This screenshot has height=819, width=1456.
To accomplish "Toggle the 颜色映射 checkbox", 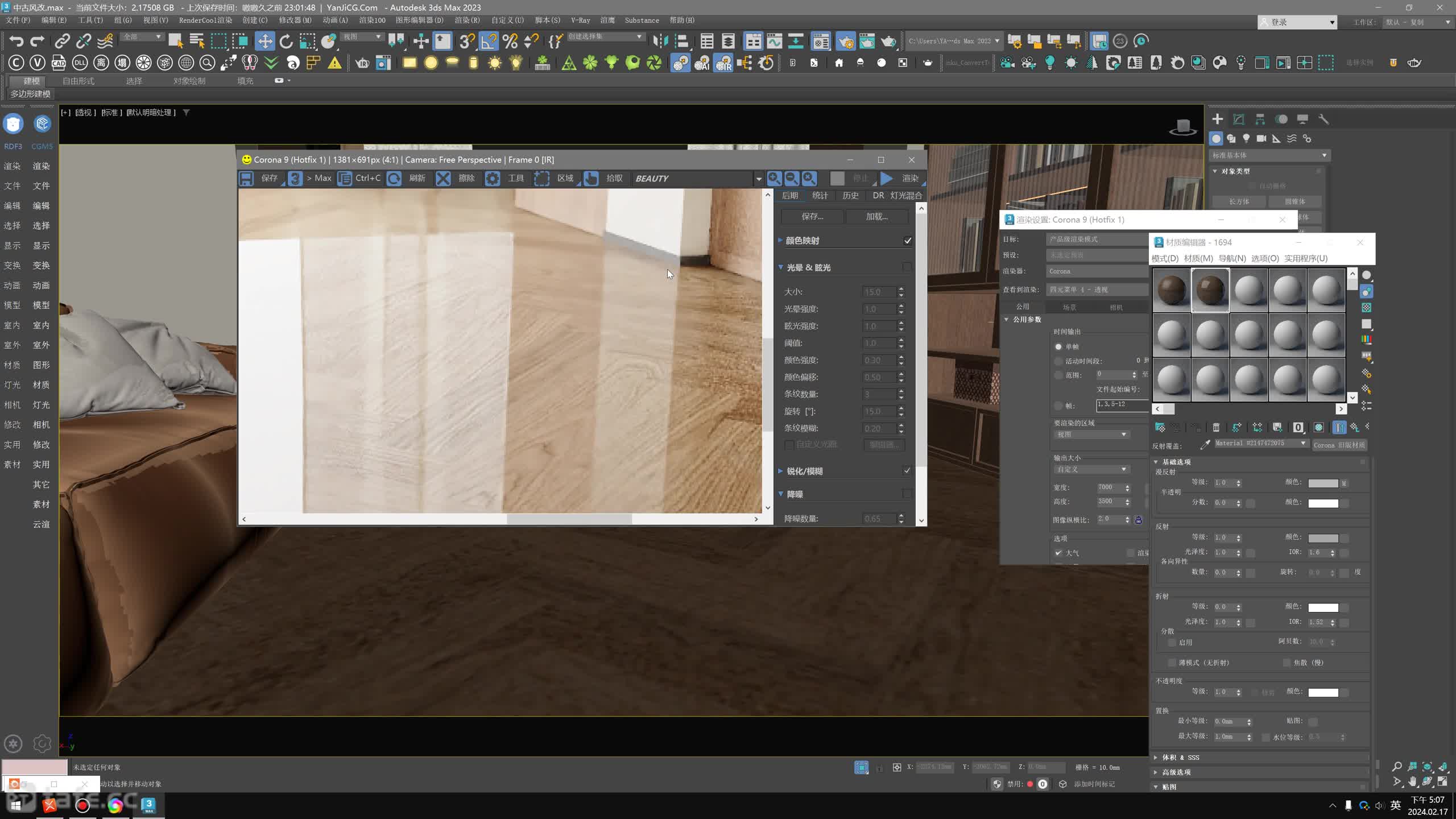I will click(908, 241).
